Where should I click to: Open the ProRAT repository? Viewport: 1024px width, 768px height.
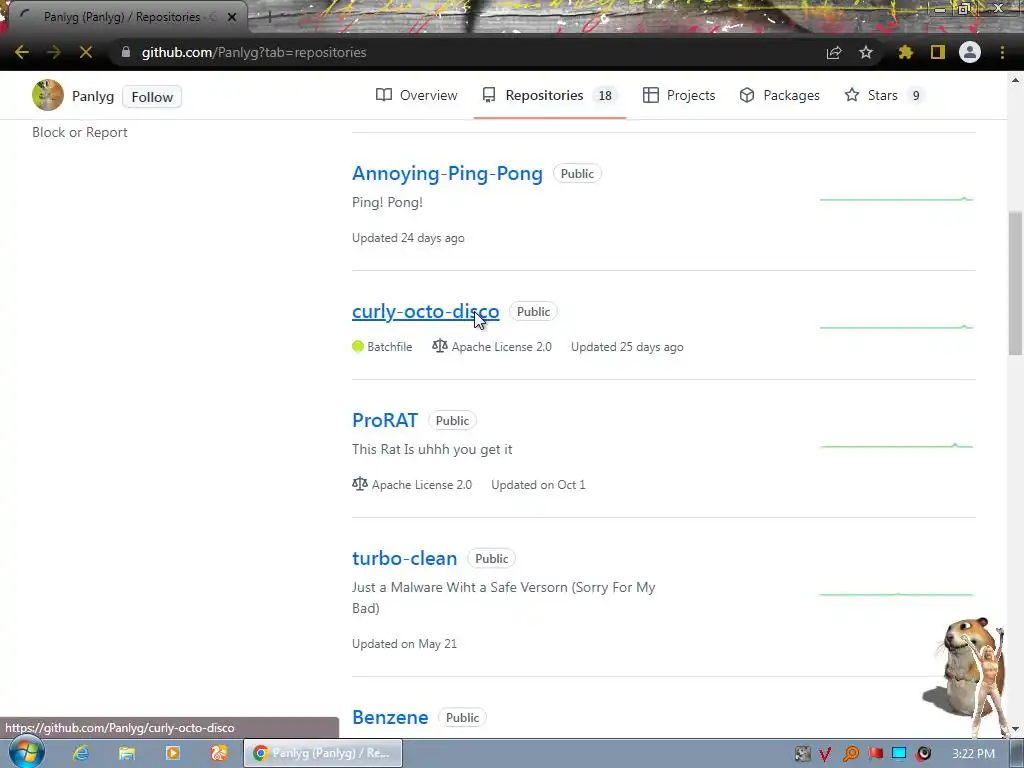click(x=385, y=421)
